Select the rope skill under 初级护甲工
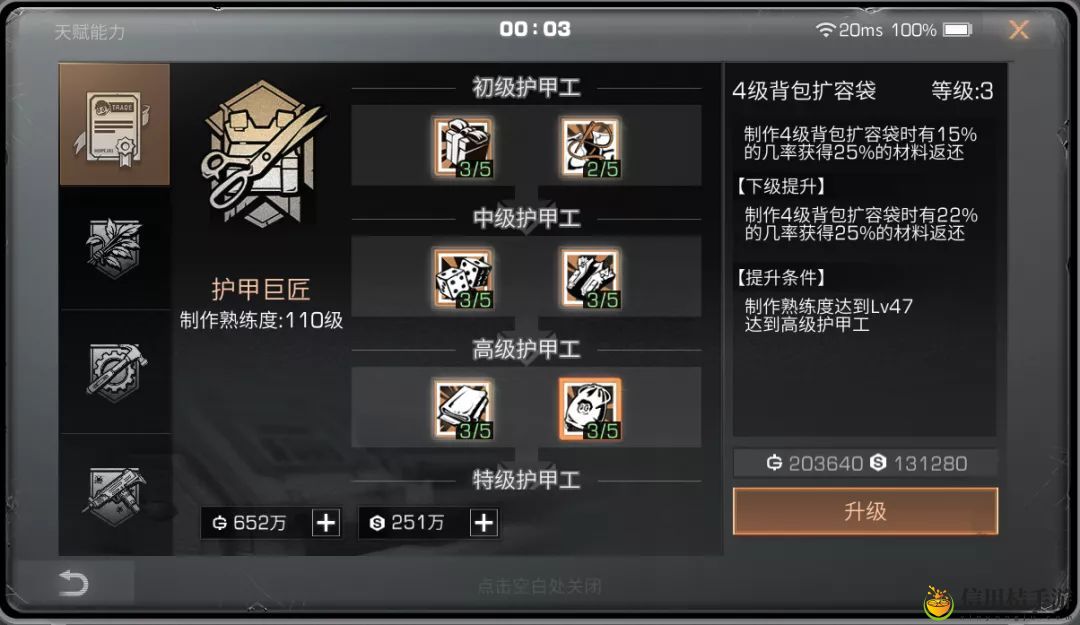Screen dimensions: 1080x625 click(x=590, y=147)
